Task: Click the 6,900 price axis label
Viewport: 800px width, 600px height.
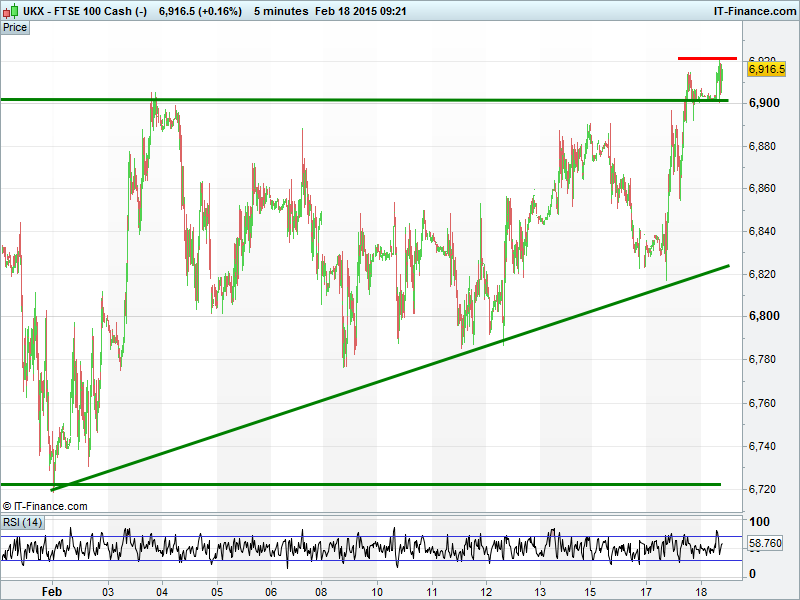Action: [764, 103]
